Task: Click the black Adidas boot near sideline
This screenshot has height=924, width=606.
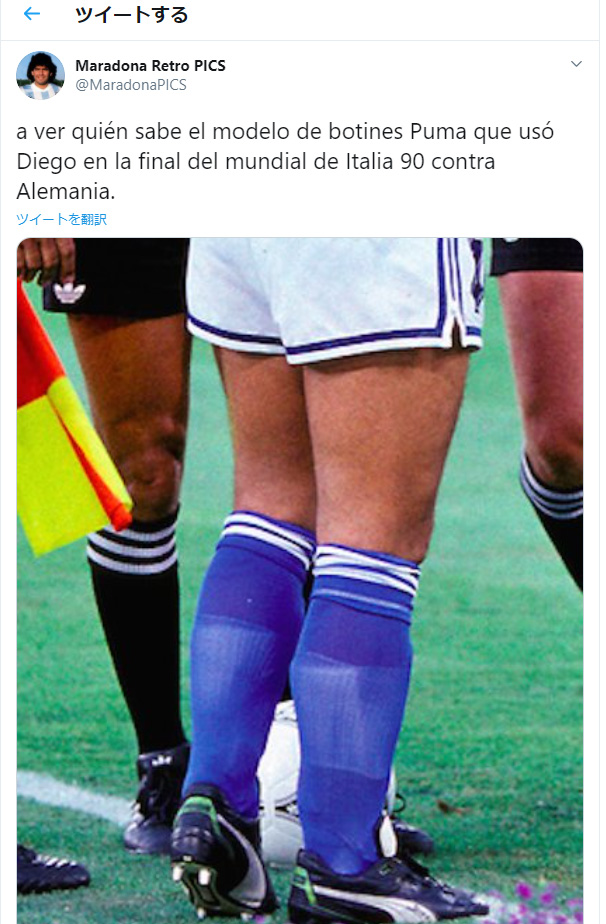Action: [156, 796]
